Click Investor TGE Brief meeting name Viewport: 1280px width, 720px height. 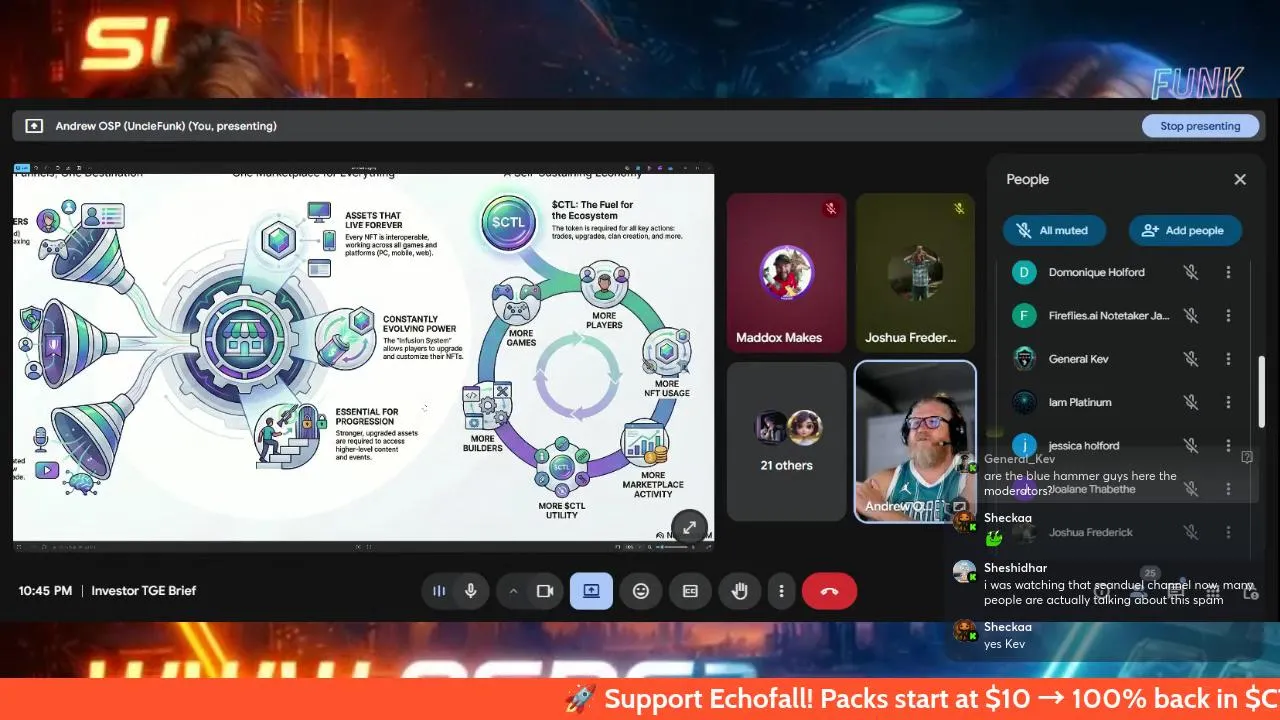coord(143,591)
